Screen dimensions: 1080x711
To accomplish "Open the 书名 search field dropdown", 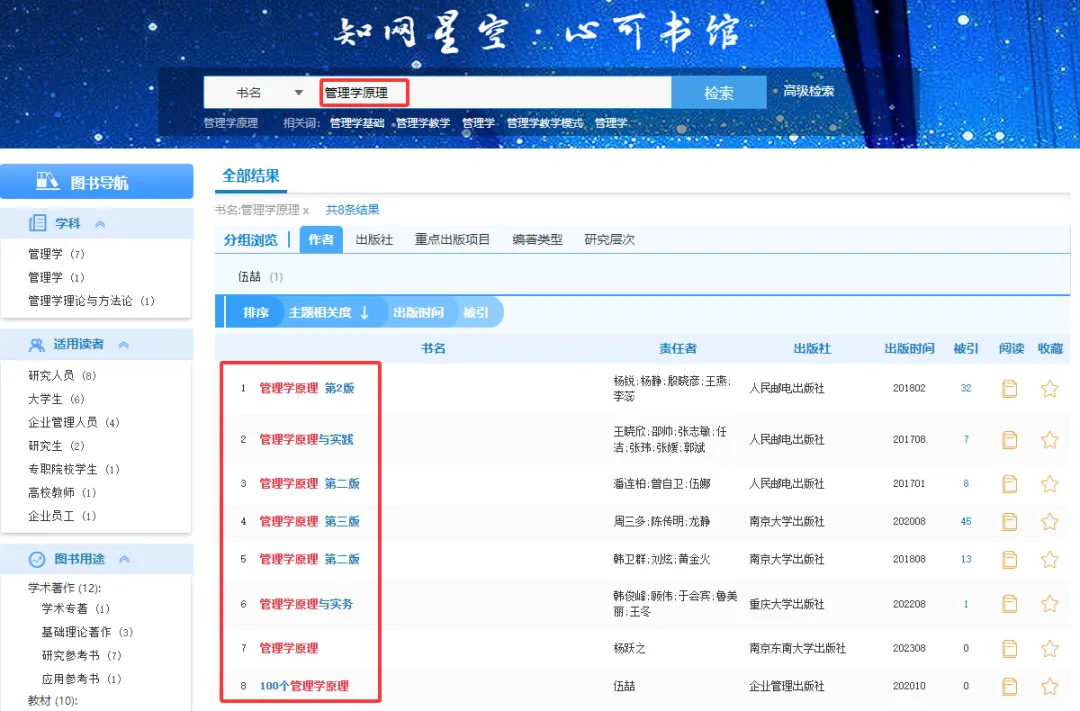I will coord(298,93).
